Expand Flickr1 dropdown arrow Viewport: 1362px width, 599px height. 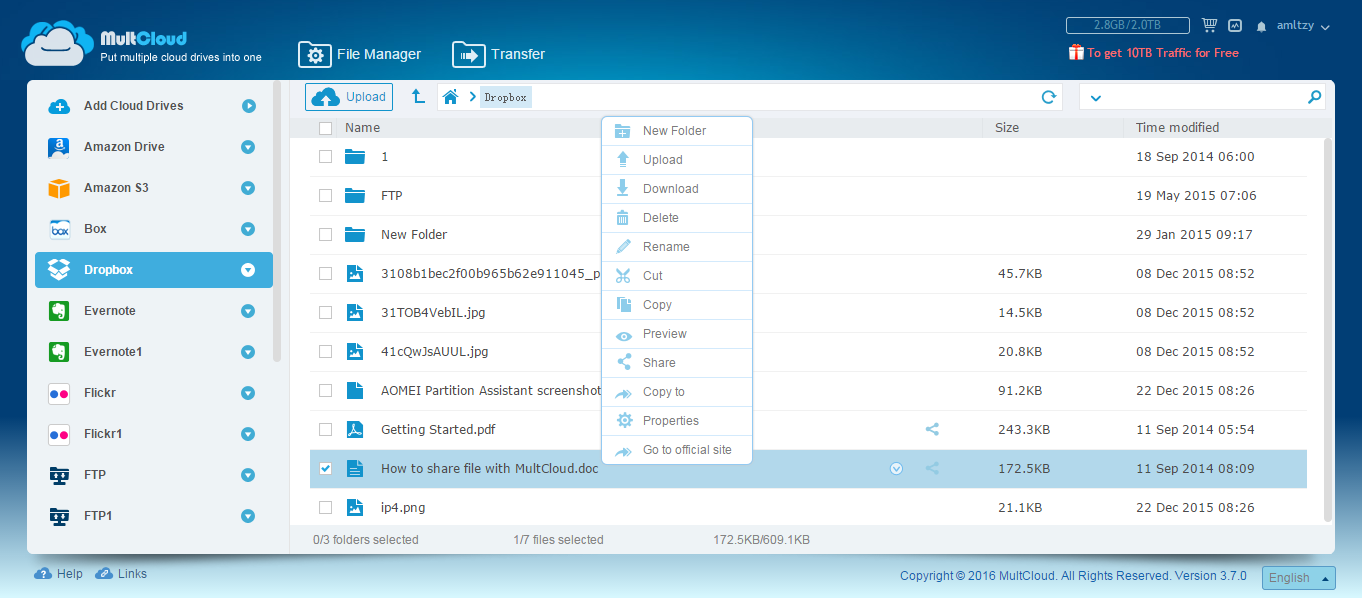(x=248, y=434)
